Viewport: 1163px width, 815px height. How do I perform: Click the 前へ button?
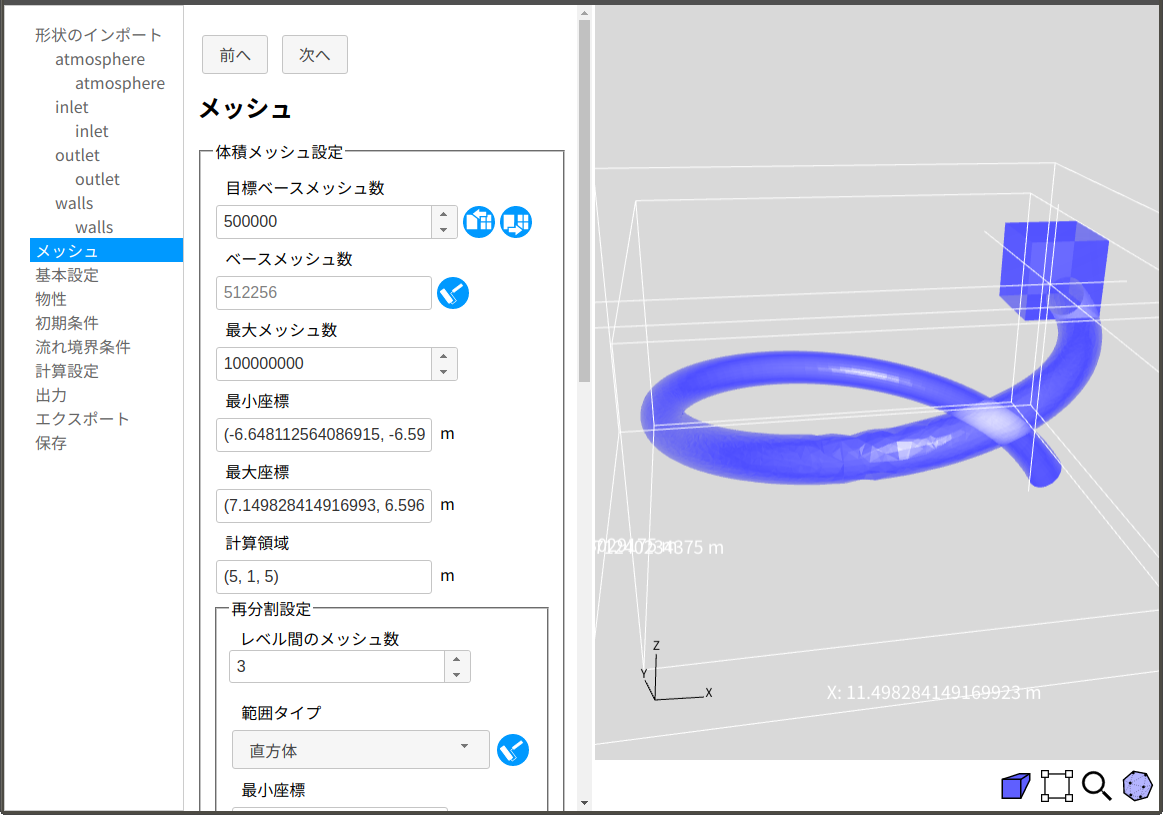pyautogui.click(x=235, y=55)
